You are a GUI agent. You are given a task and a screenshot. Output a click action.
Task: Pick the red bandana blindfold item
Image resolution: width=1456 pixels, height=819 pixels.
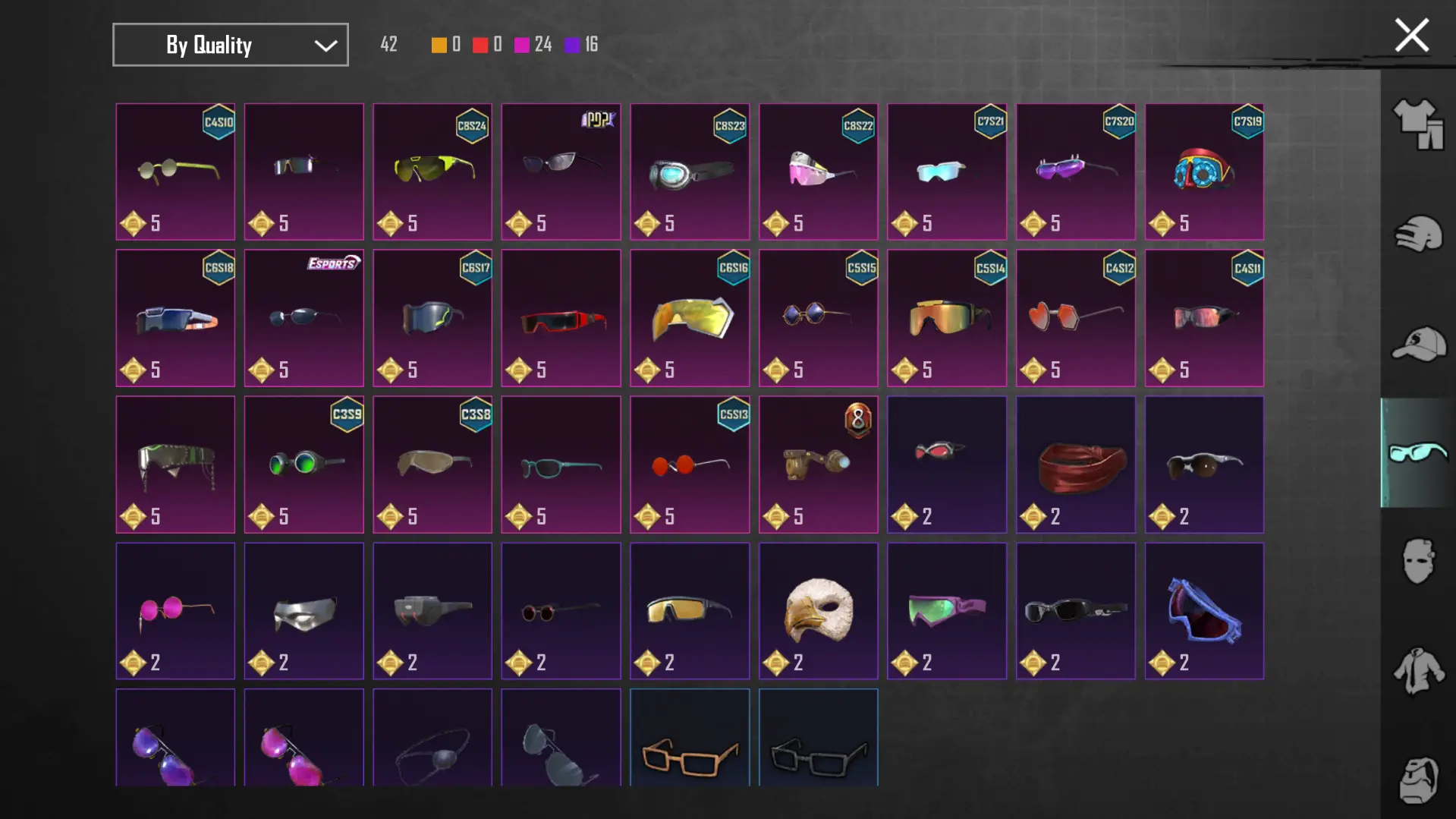coord(1075,465)
